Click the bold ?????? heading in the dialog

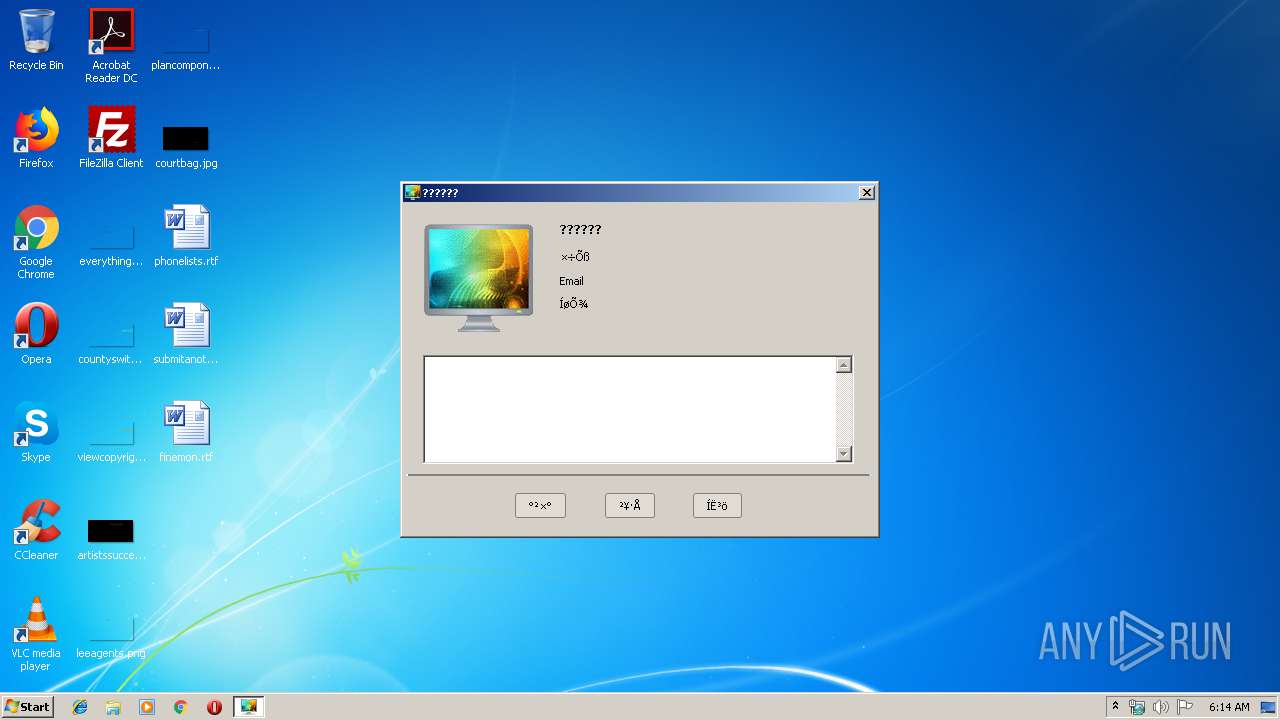pyautogui.click(x=580, y=230)
